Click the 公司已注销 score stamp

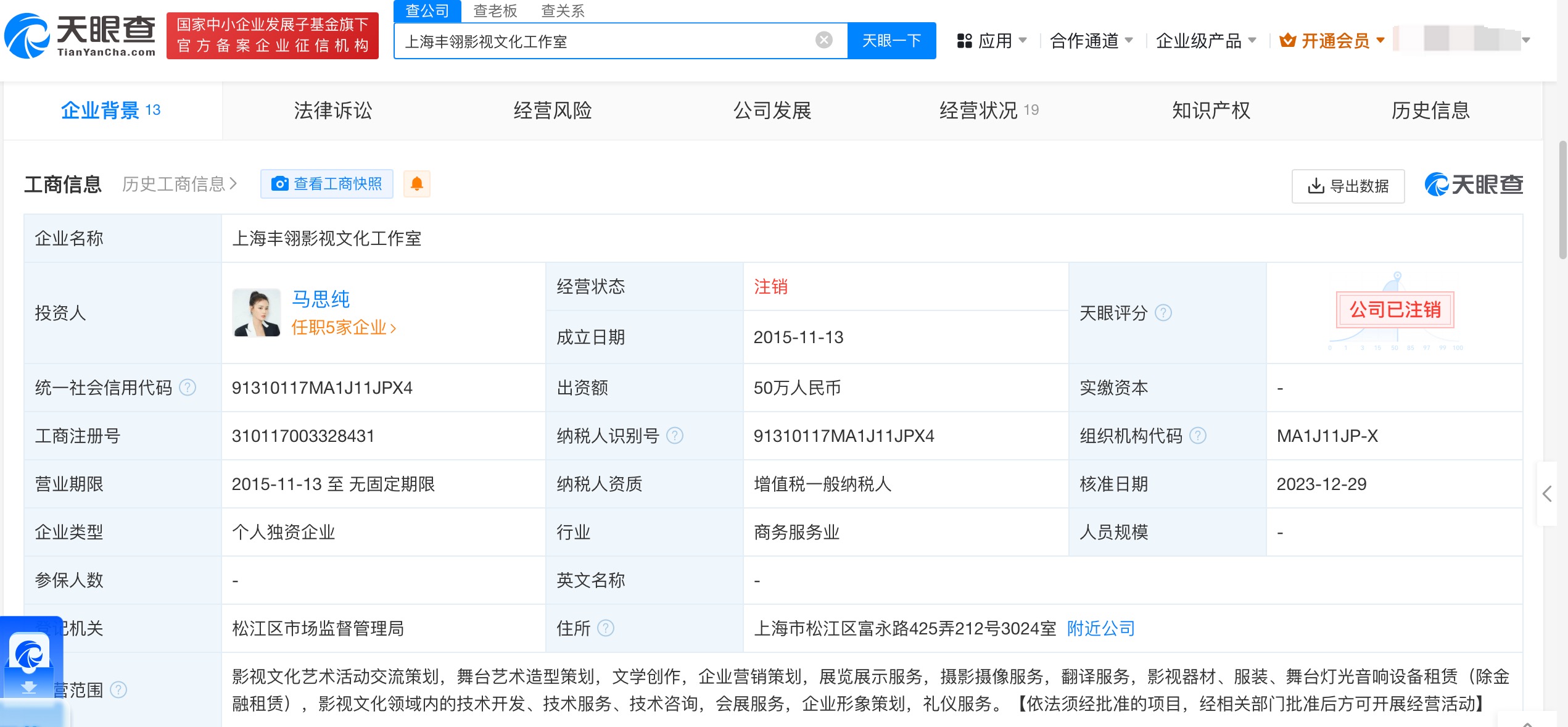1395,309
